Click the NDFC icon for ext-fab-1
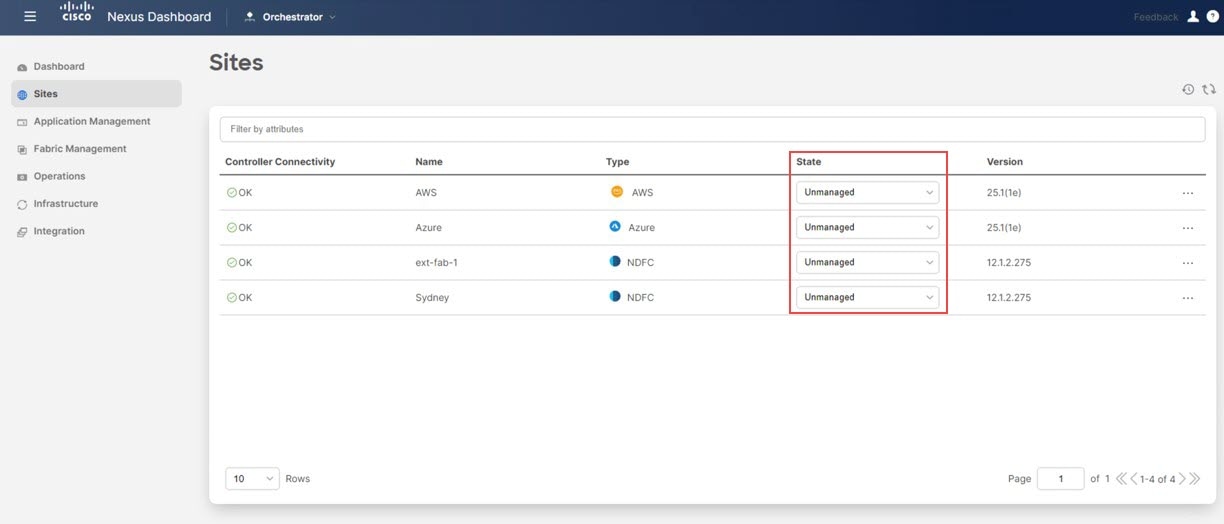Viewport: 1224px width, 524px height. 616,262
